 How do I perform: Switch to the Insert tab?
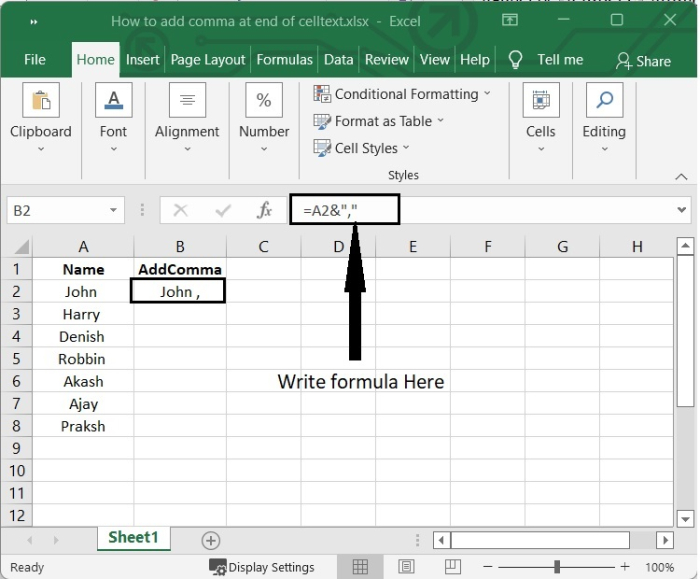[142, 59]
